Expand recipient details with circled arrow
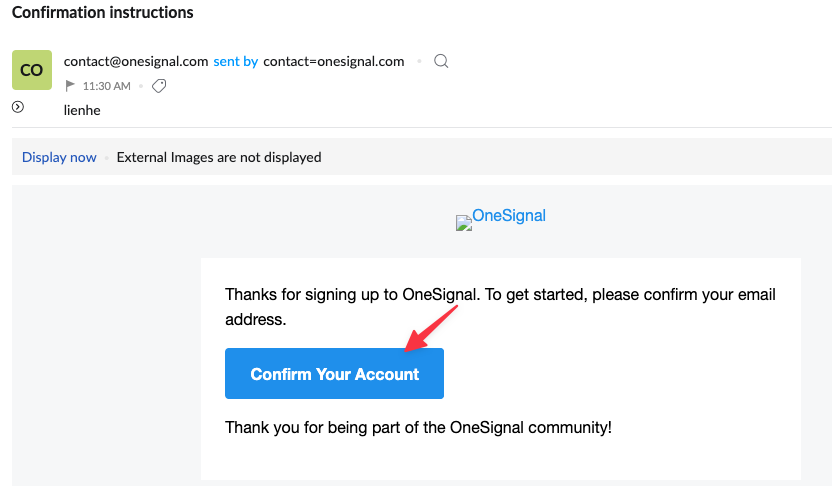The image size is (832, 486). pyautogui.click(x=18, y=107)
